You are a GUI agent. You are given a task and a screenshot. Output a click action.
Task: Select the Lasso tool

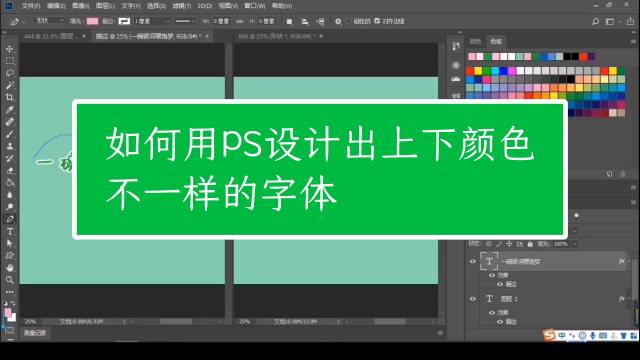(x=10, y=73)
